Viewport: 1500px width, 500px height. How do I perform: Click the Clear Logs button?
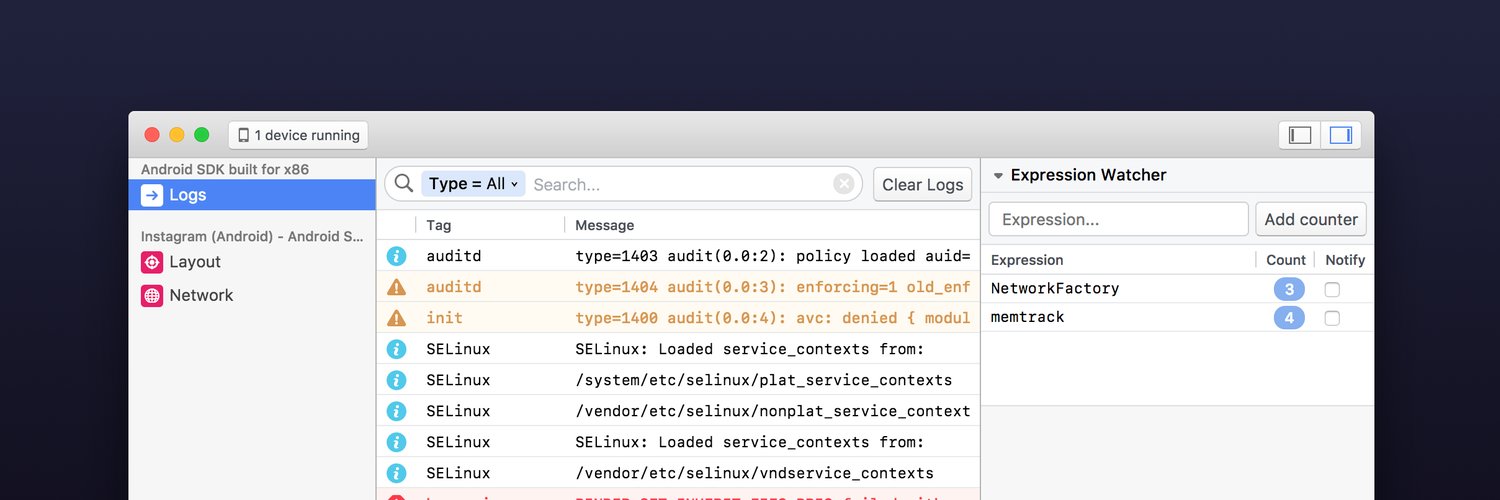[x=922, y=184]
